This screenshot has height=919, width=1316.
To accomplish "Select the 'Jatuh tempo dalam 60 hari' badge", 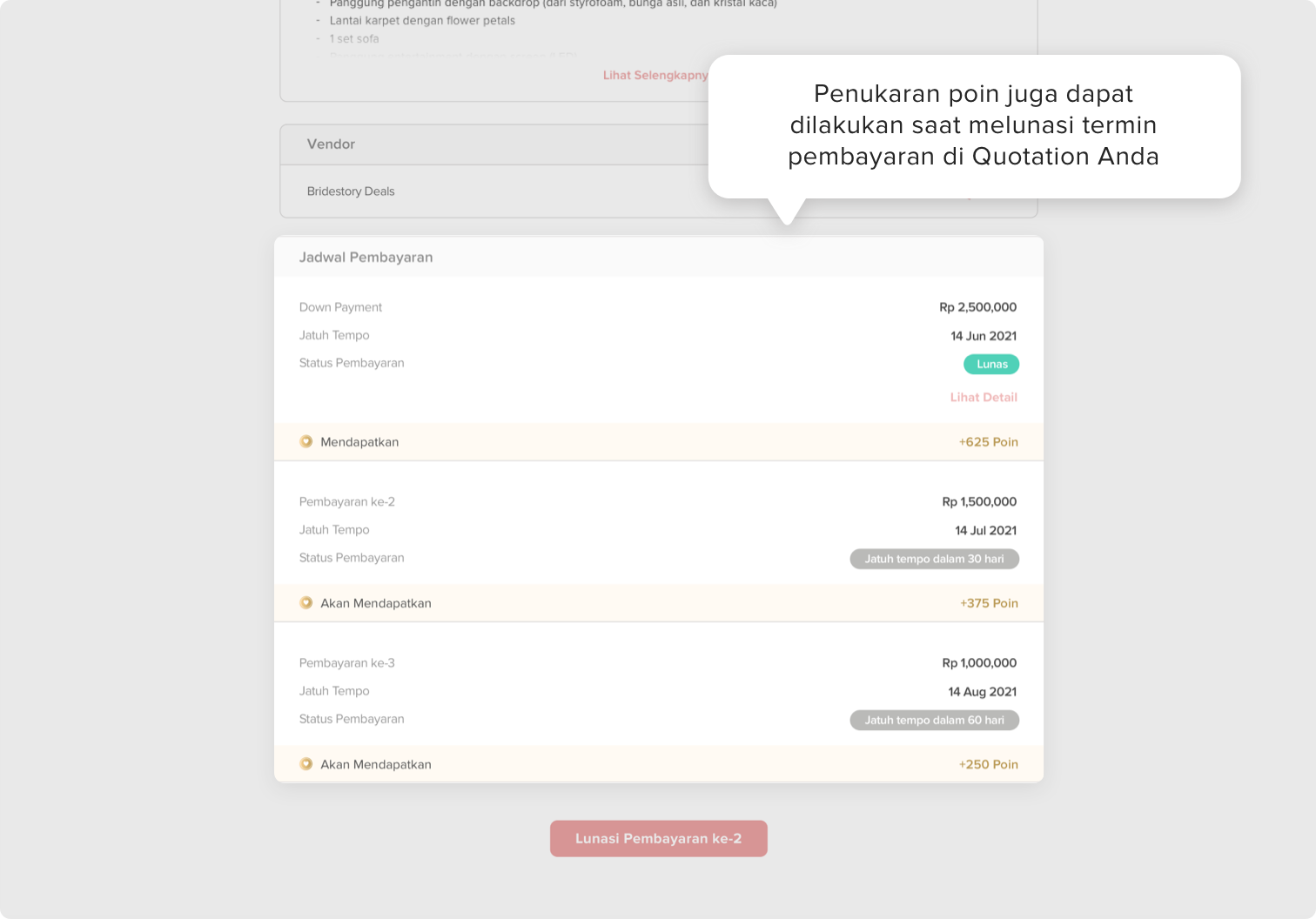I will tap(934, 720).
